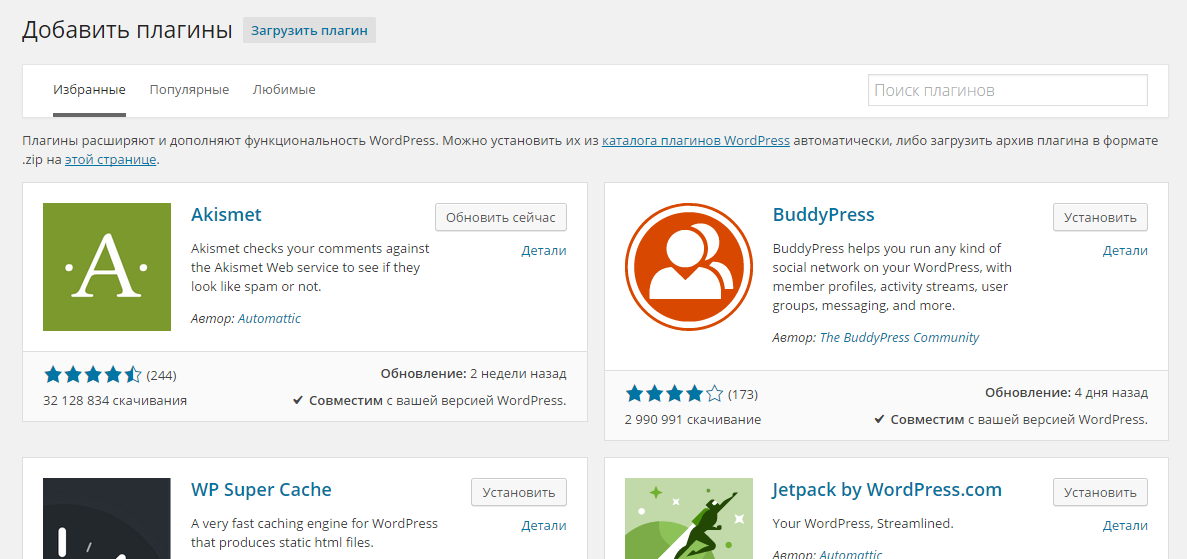Open the Любимые tab
Image resolution: width=1187 pixels, height=559 pixels.
(284, 90)
